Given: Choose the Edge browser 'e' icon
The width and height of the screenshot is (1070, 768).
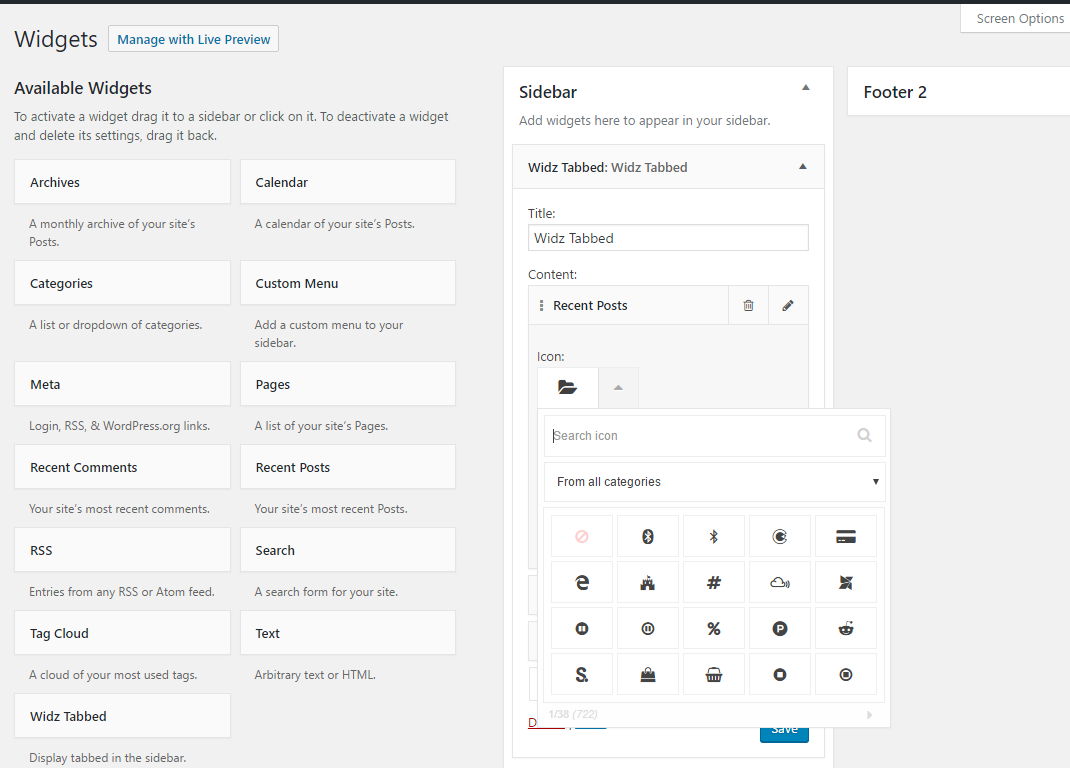Looking at the screenshot, I should click(581, 582).
